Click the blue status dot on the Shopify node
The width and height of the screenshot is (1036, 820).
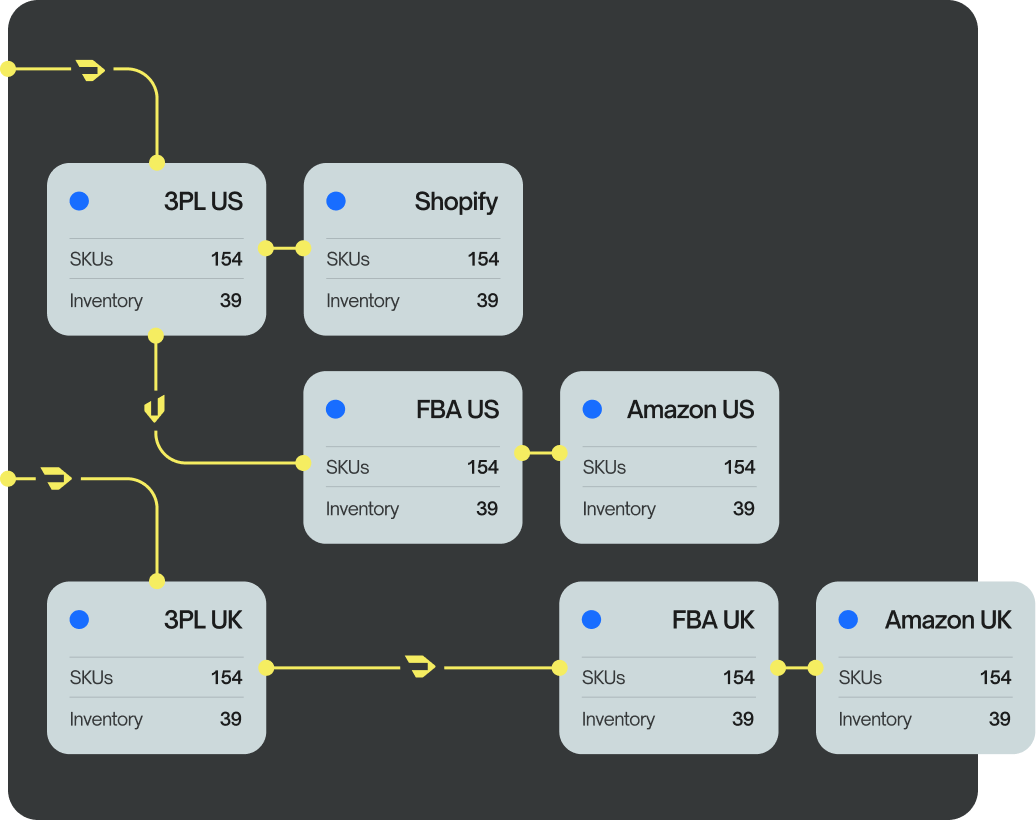[x=335, y=201]
